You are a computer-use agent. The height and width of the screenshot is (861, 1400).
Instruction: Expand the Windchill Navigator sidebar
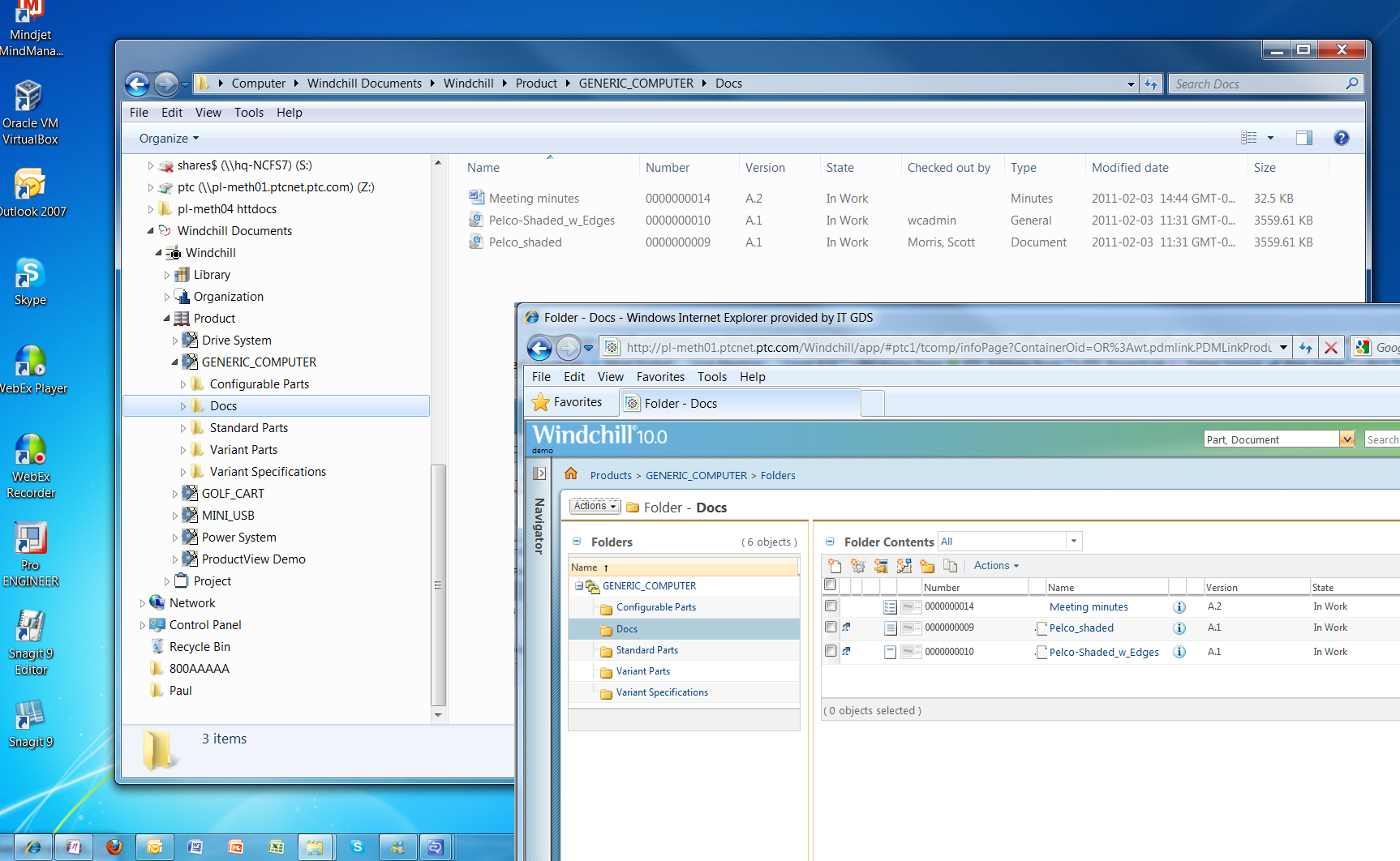[539, 473]
